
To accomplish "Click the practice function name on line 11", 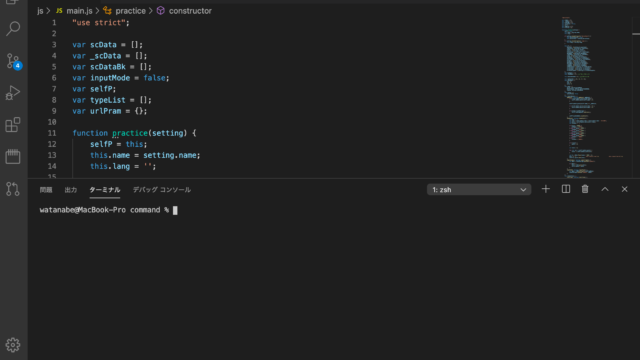I will 130,133.
